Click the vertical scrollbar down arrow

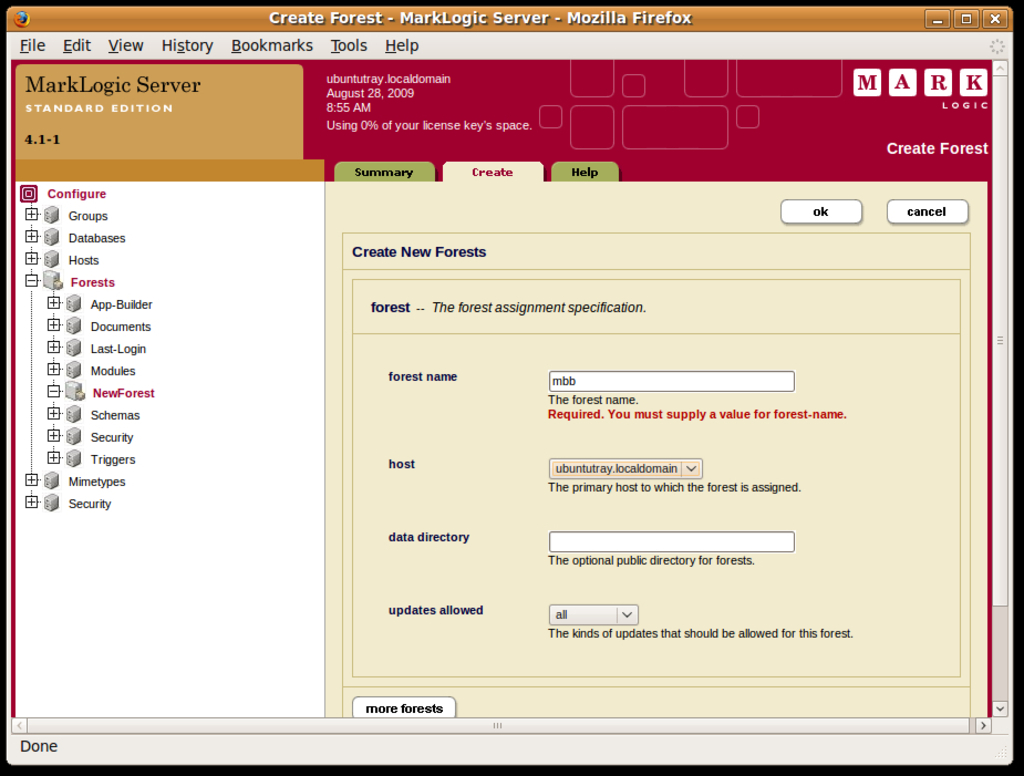[x=1000, y=709]
